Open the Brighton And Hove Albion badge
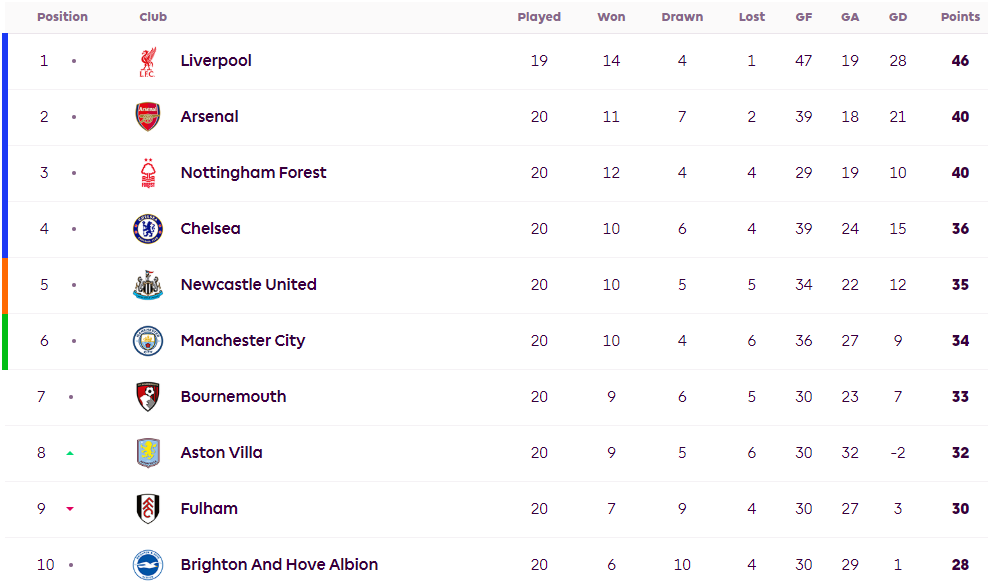 (147, 565)
